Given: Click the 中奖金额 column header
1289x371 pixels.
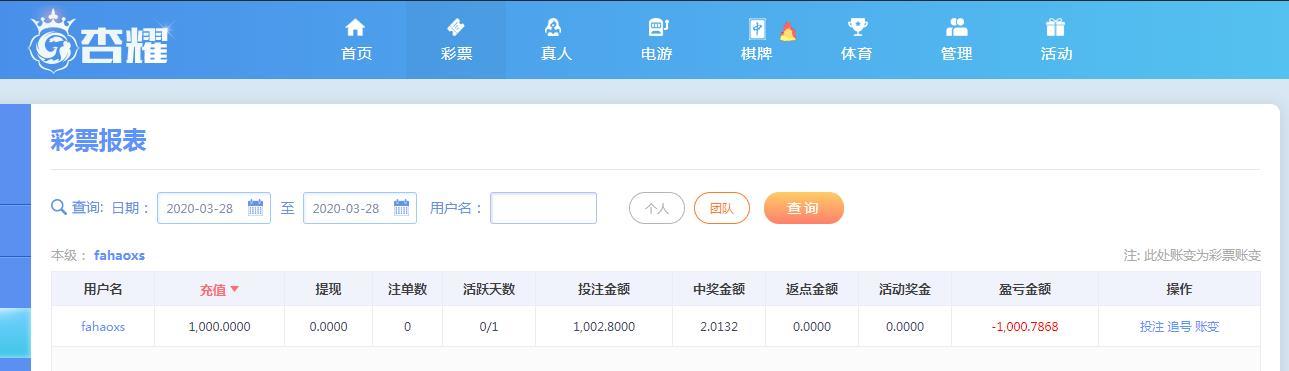Looking at the screenshot, I should tap(719, 289).
